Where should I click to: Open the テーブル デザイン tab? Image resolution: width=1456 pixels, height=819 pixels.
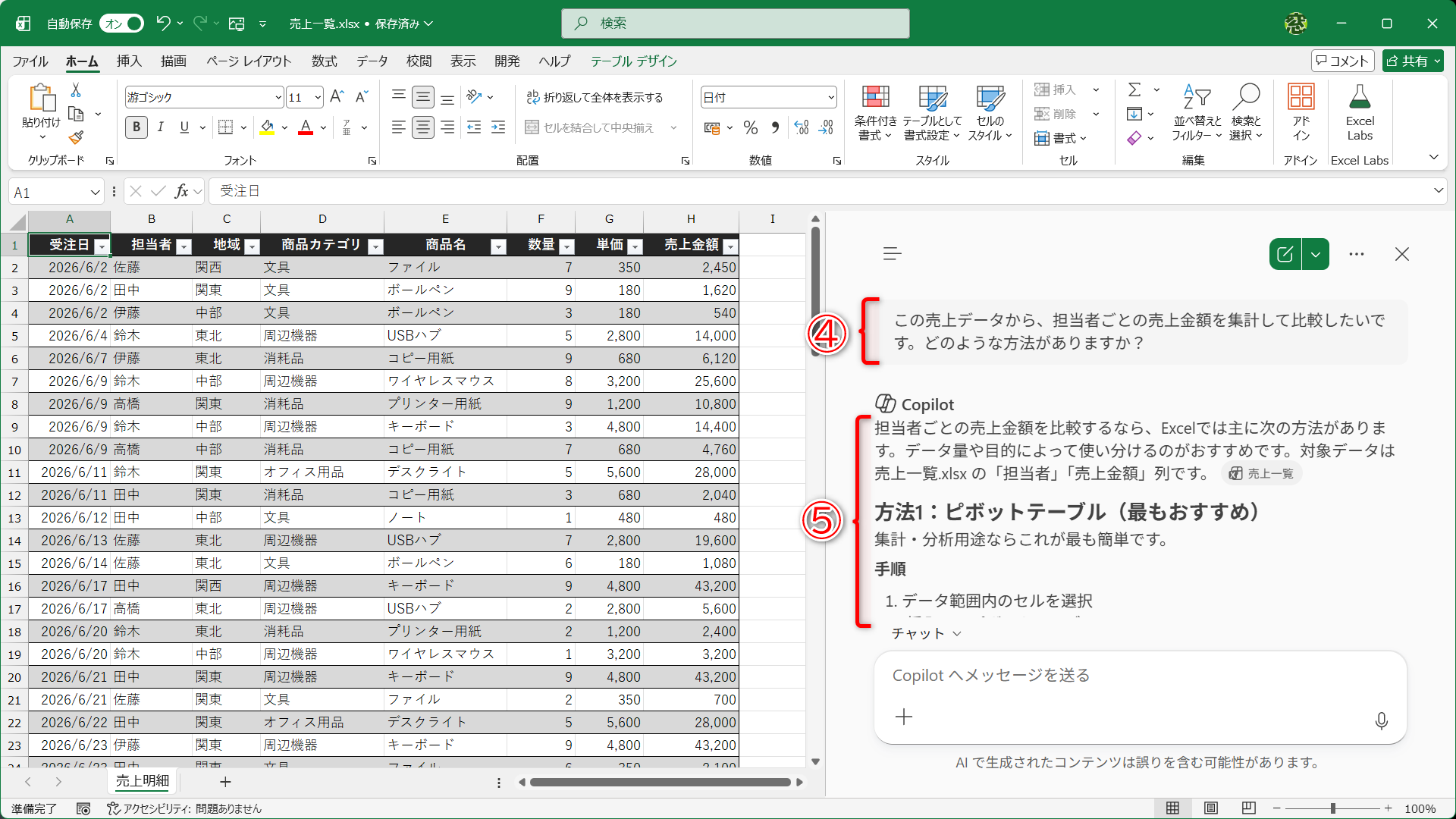tap(634, 61)
